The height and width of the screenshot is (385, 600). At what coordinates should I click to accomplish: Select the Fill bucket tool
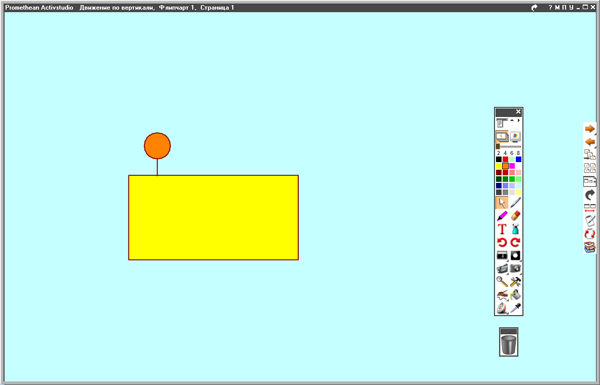515,295
